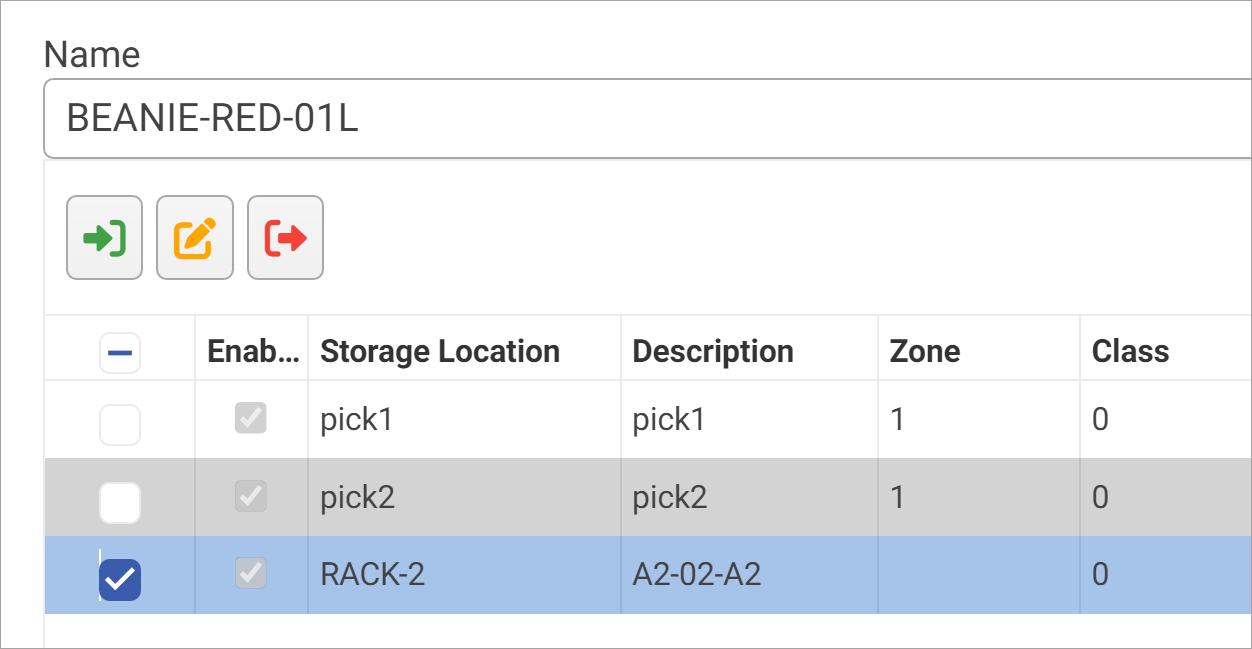The width and height of the screenshot is (1252, 649).
Task: Select the orange edit pencil icon
Action: tap(194, 237)
